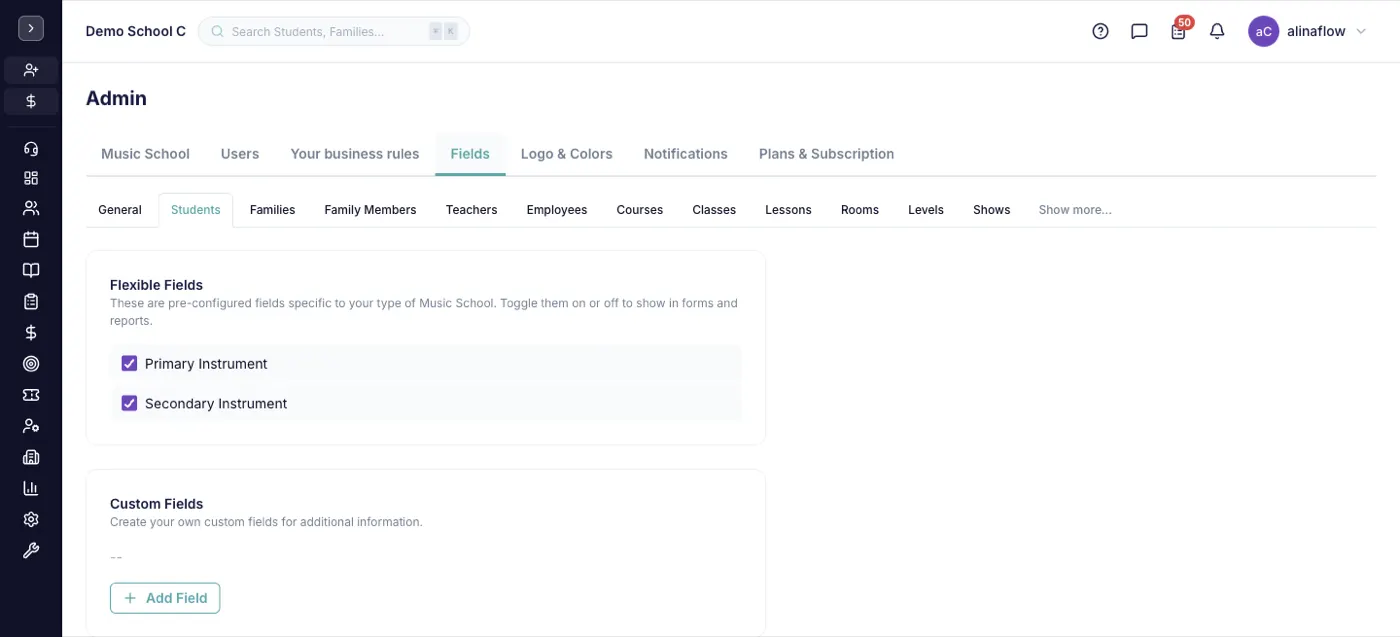Open the headset support icon in sidebar

click(31, 149)
